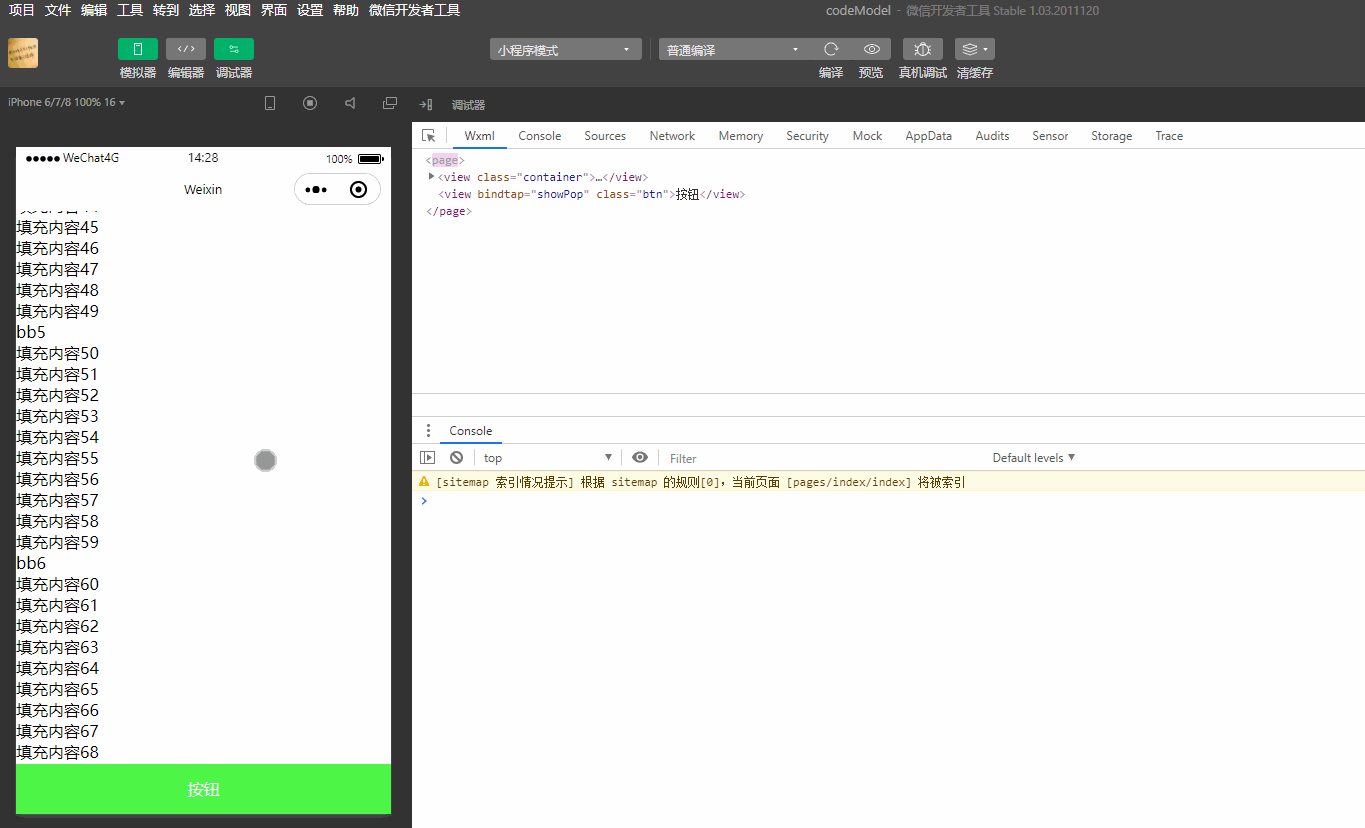Viewport: 1365px width, 828px height.
Task: Open the top context dropdown
Action: [x=546, y=458]
